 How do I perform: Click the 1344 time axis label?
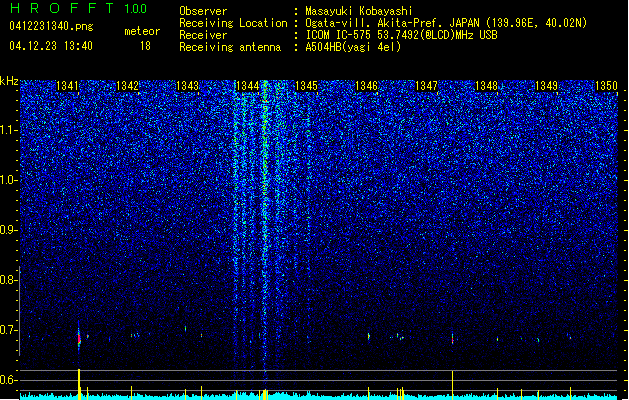pyautogui.click(x=248, y=86)
